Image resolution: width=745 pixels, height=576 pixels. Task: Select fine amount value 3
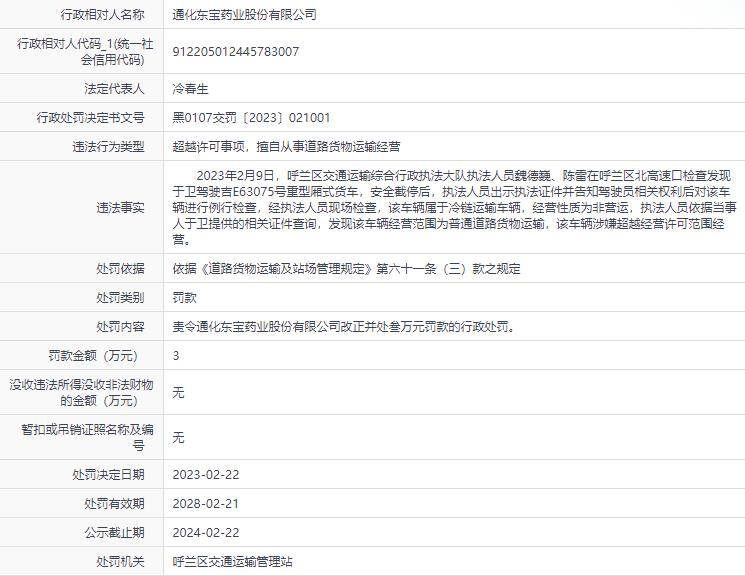[x=176, y=356]
